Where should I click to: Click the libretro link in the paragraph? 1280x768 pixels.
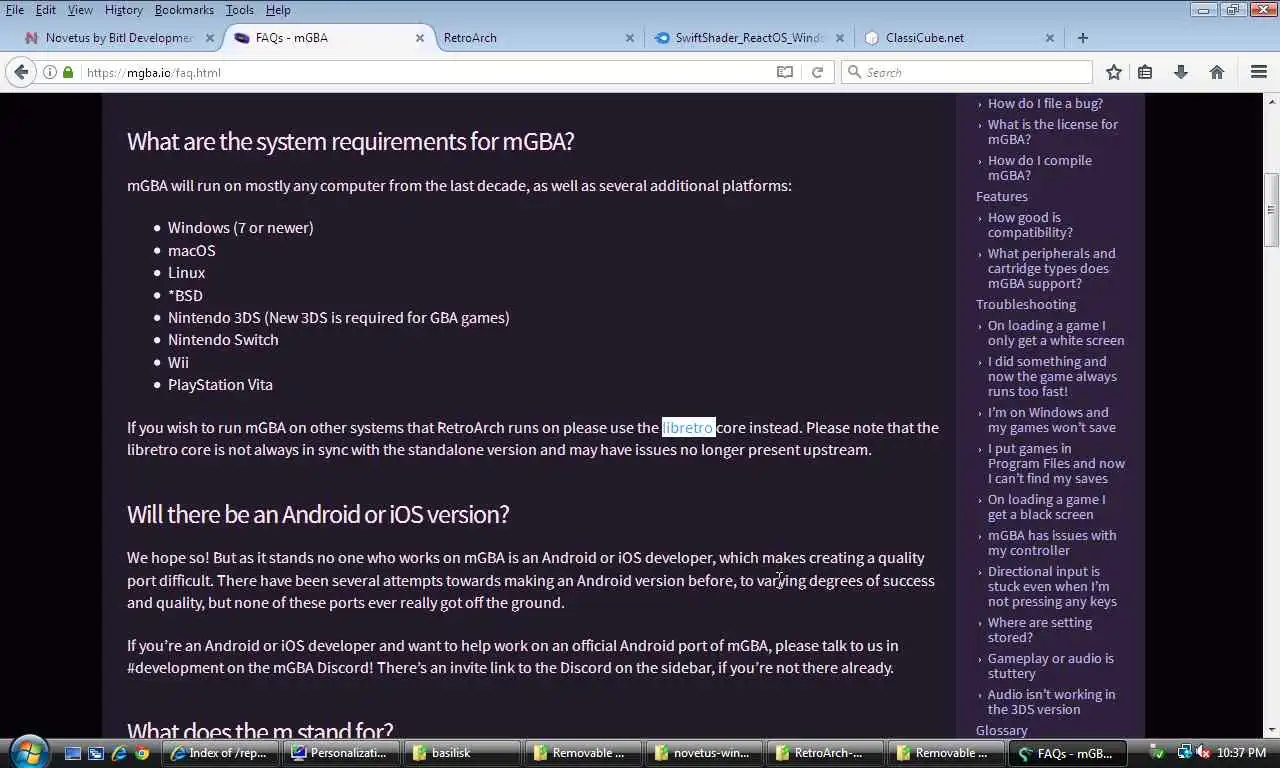click(688, 428)
